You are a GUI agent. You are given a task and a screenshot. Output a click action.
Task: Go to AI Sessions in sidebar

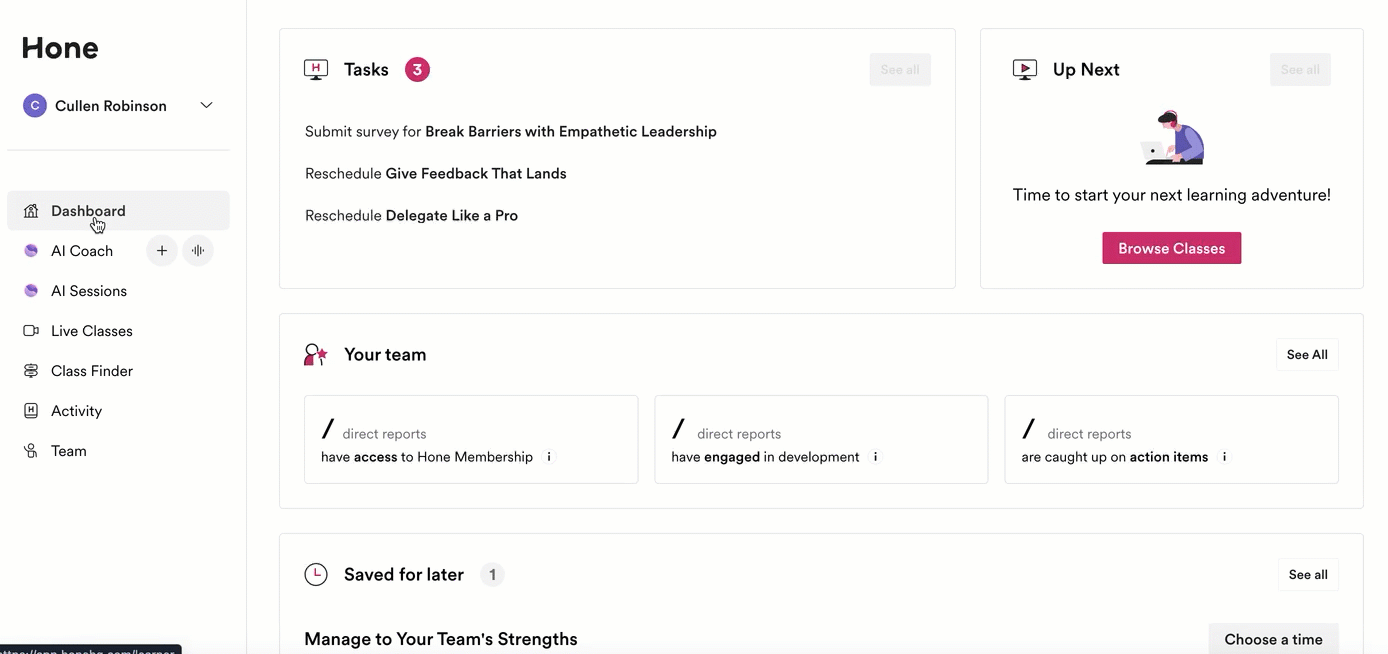tap(89, 291)
